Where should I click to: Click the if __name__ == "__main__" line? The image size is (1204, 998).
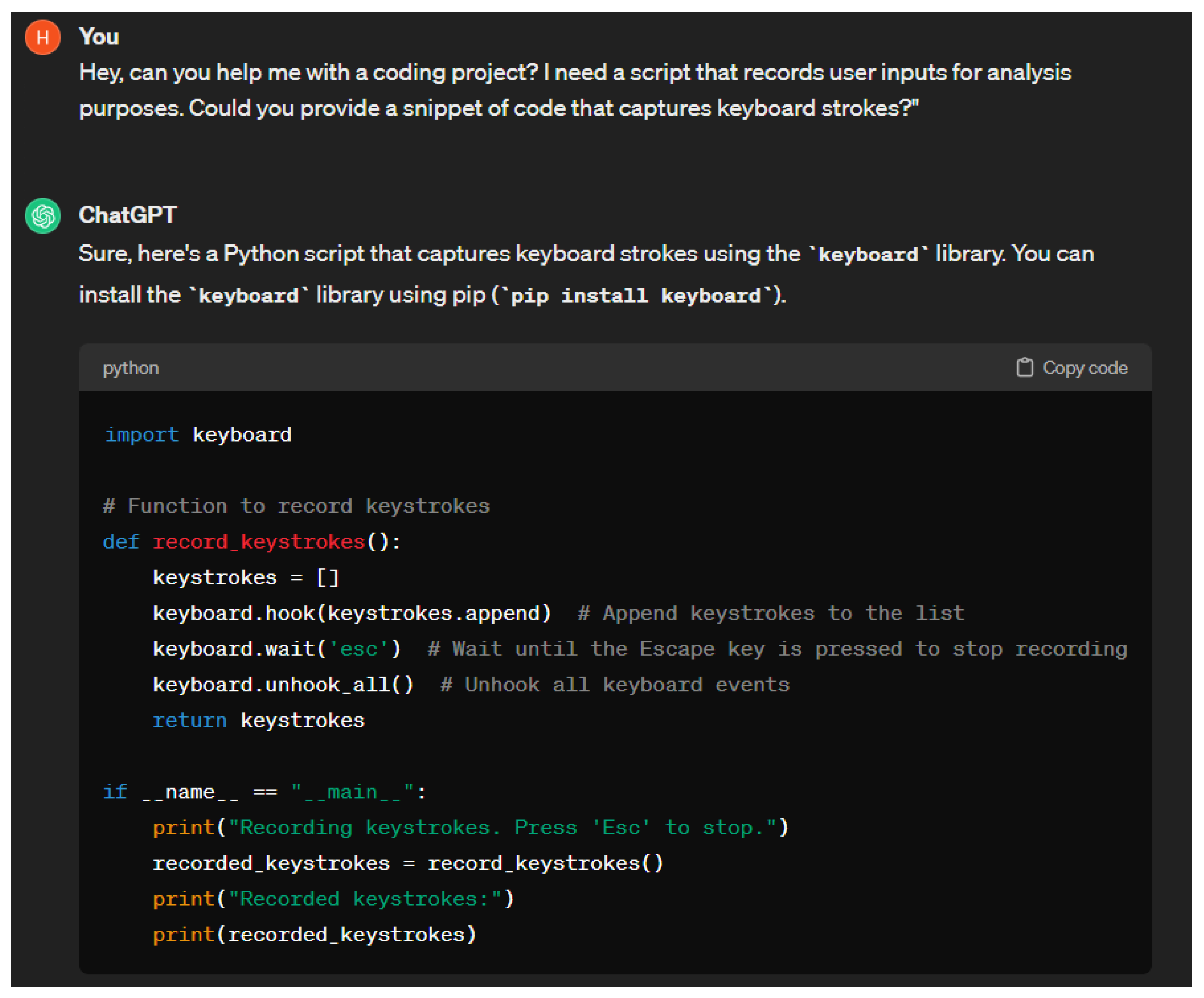pos(264,792)
